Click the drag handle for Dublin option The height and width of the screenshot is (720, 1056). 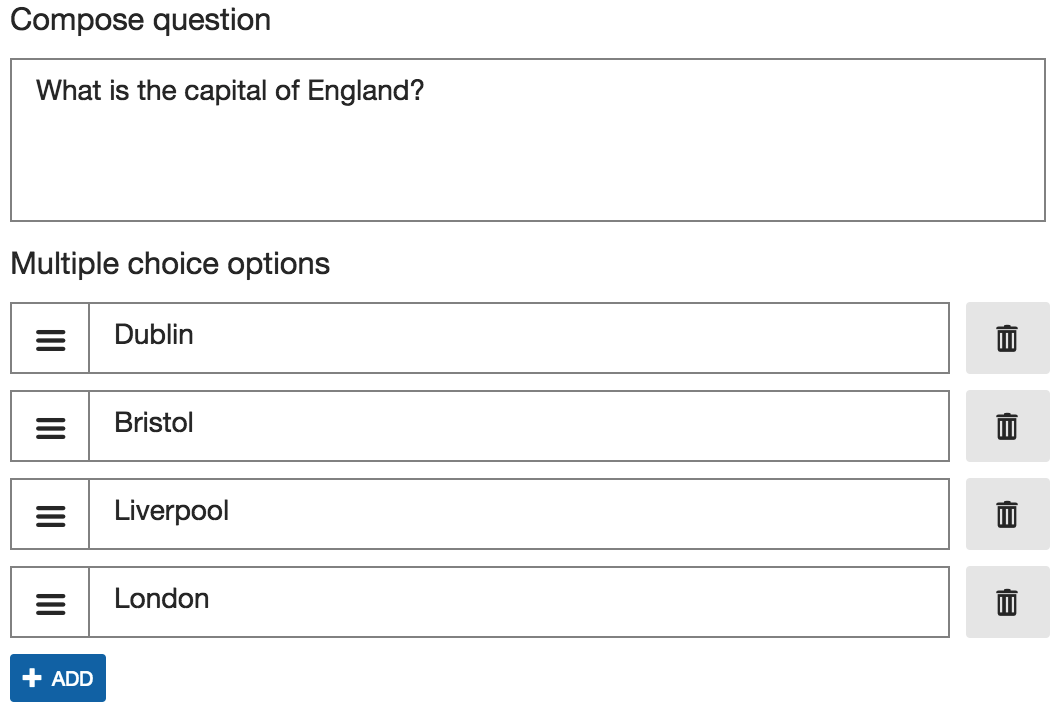click(x=50, y=339)
